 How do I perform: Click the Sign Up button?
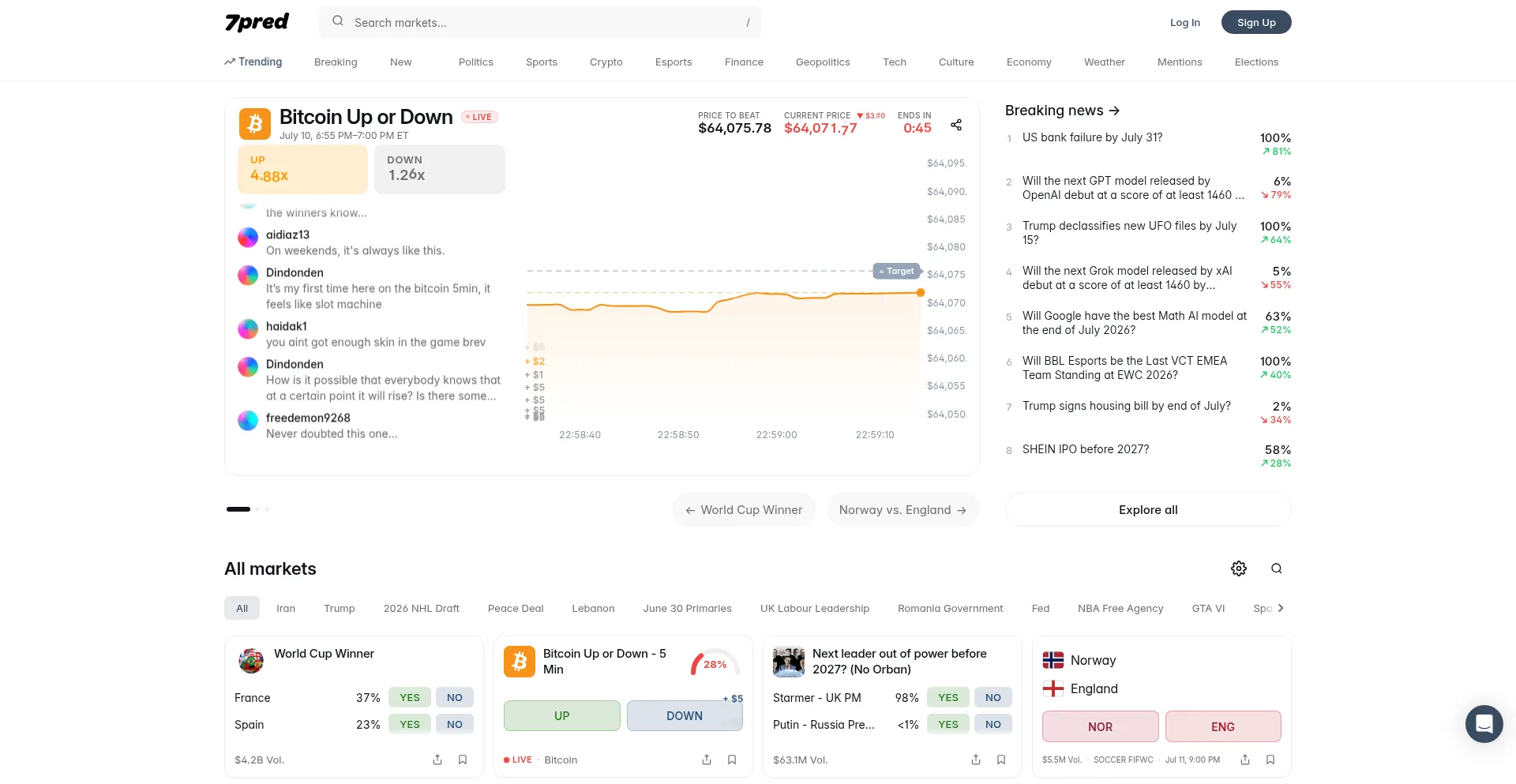1256,22
